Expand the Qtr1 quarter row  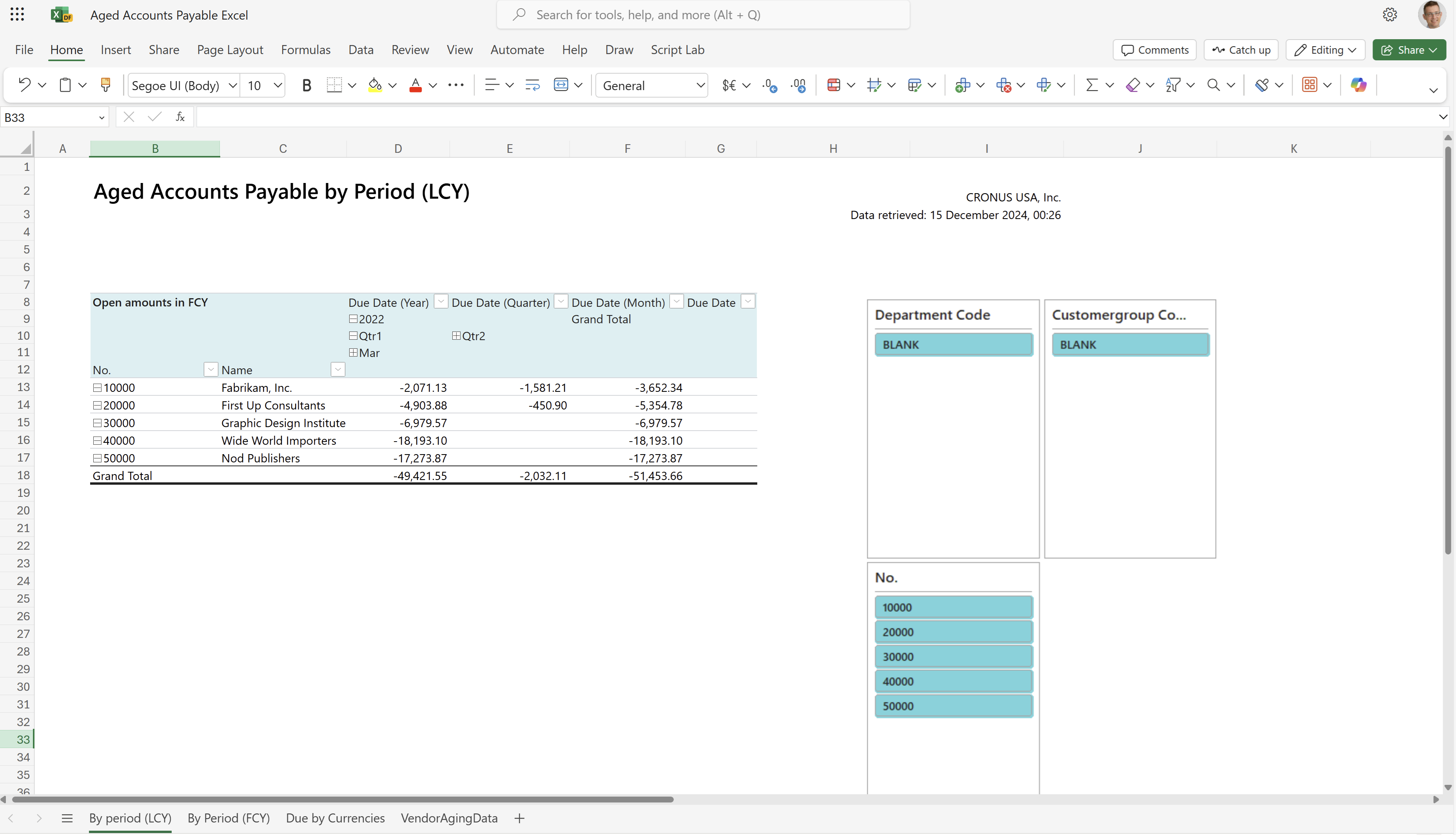pyautogui.click(x=354, y=335)
